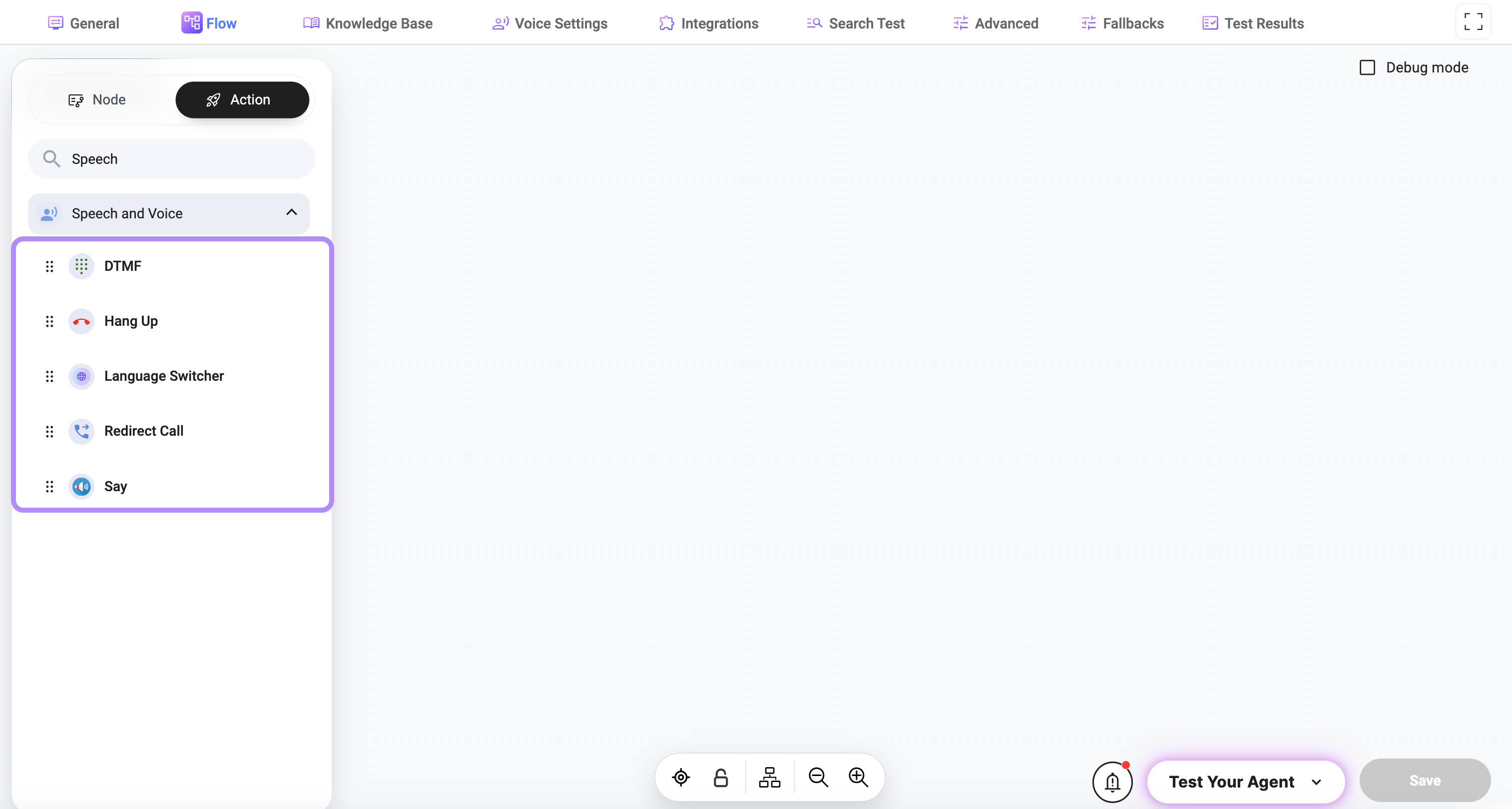1512x809 pixels.
Task: Click the Hang Up drag handle
Action: 50,322
